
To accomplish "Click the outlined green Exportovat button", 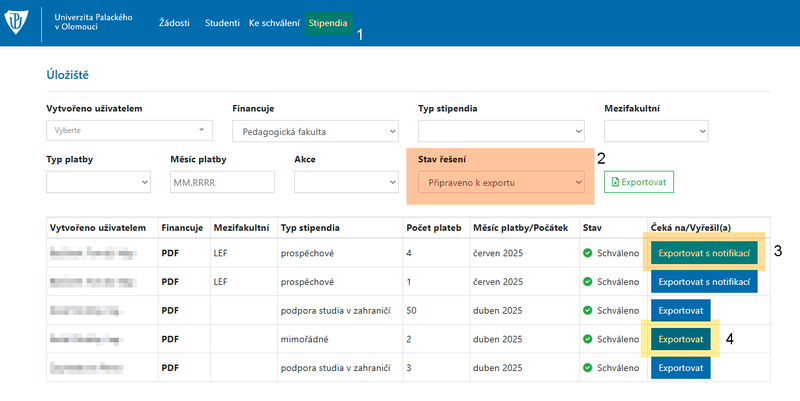I will tap(639, 183).
